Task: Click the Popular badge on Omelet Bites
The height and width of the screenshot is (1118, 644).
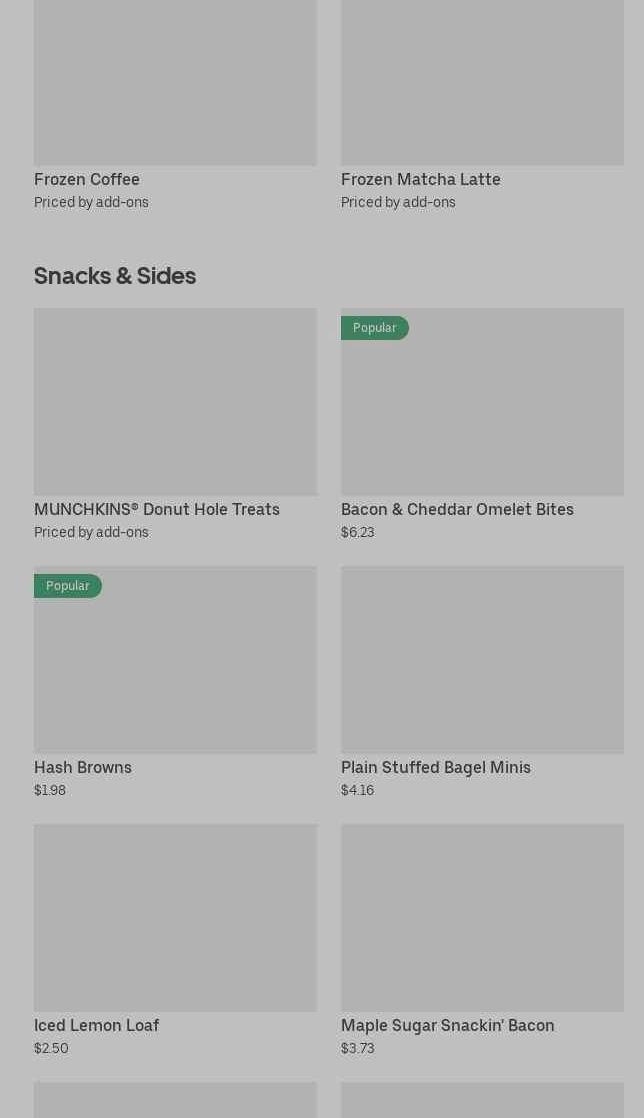Action: [374, 328]
